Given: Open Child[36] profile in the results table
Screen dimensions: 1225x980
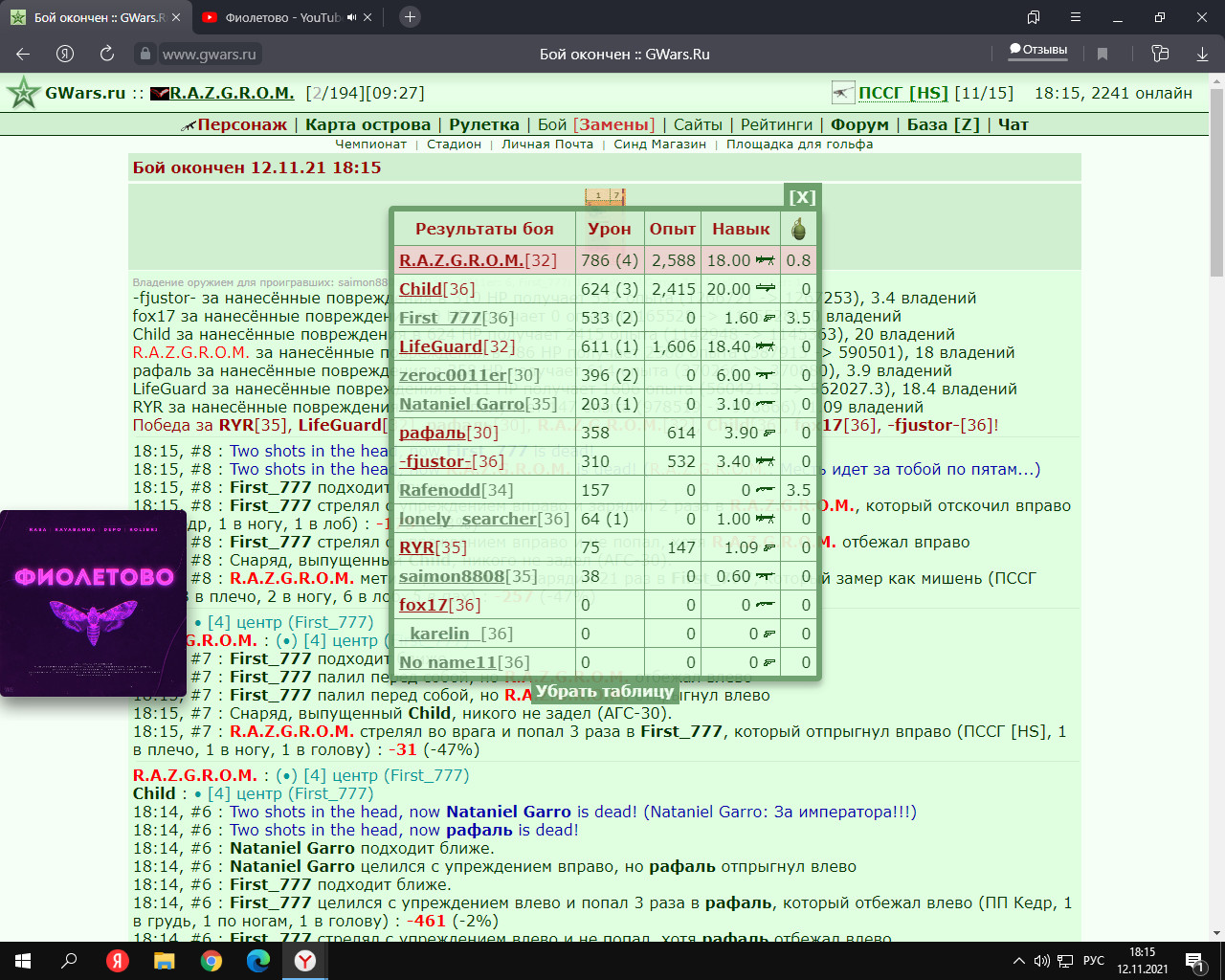Looking at the screenshot, I should [436, 289].
